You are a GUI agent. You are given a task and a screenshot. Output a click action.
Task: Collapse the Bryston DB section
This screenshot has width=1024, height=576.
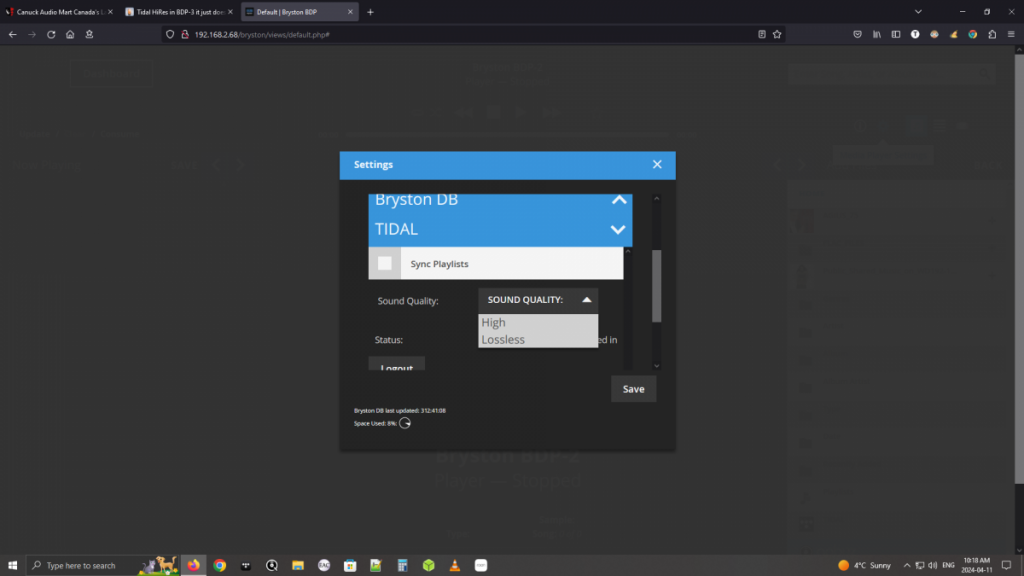pyautogui.click(x=618, y=200)
